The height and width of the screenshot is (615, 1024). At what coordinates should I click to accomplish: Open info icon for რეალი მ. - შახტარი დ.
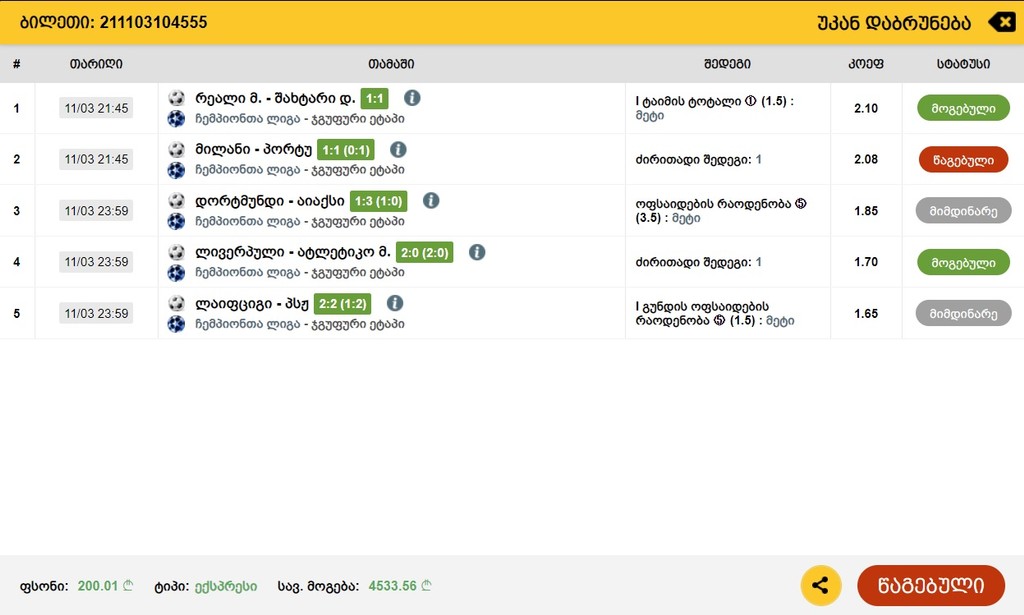(412, 98)
